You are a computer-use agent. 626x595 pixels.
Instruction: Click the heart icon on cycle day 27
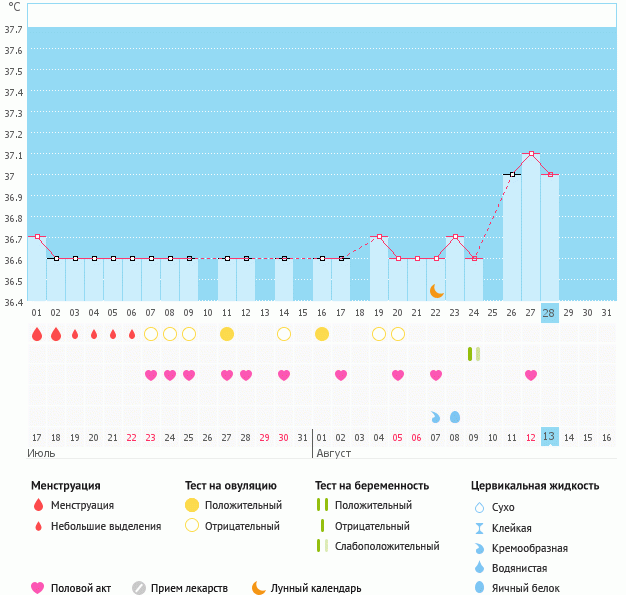pyautogui.click(x=531, y=375)
